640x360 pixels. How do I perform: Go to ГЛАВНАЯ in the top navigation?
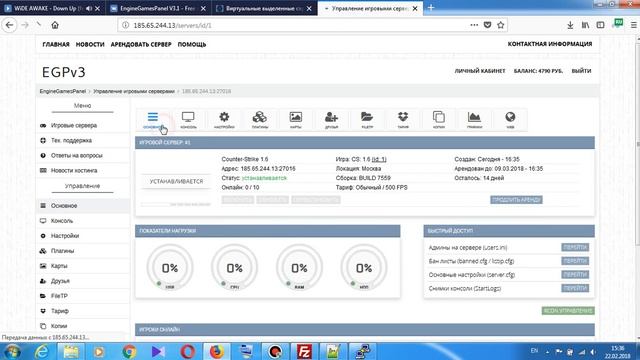[56, 44]
